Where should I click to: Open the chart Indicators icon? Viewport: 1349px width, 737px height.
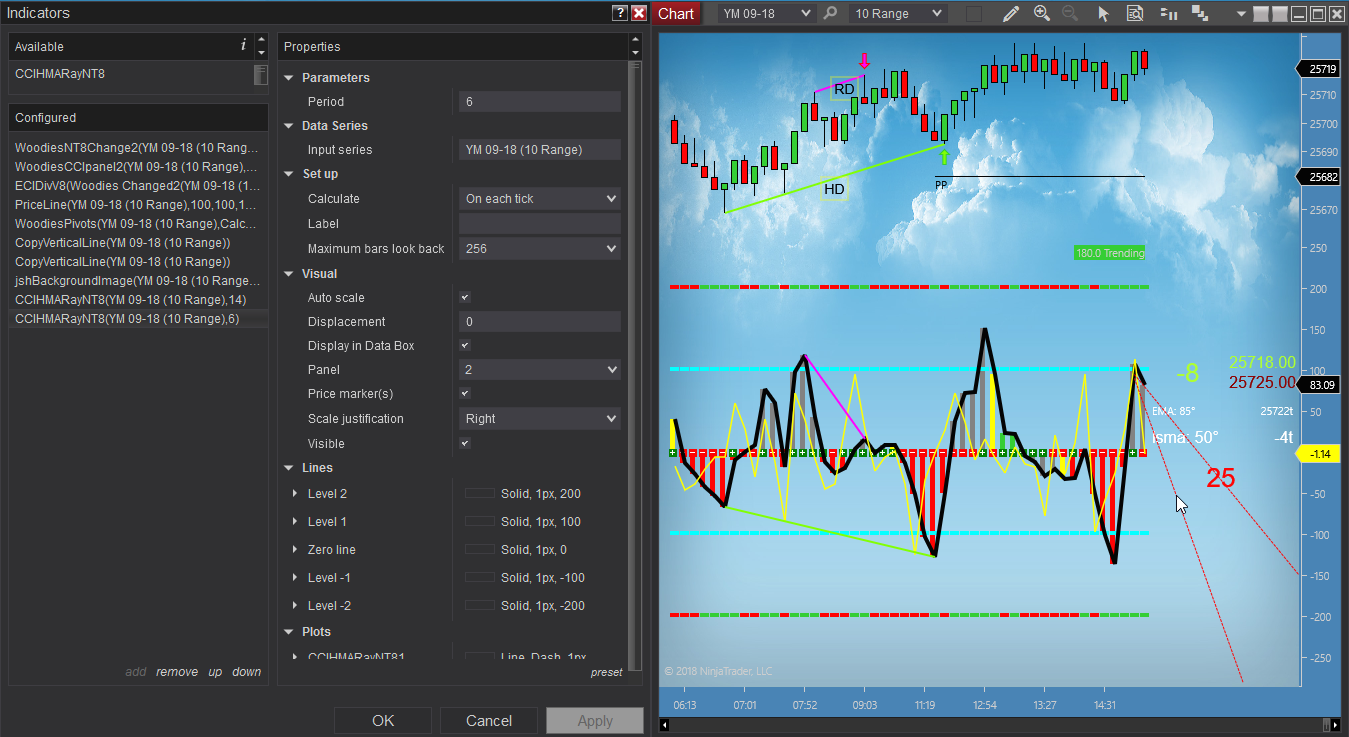pyautogui.click(x=1200, y=13)
